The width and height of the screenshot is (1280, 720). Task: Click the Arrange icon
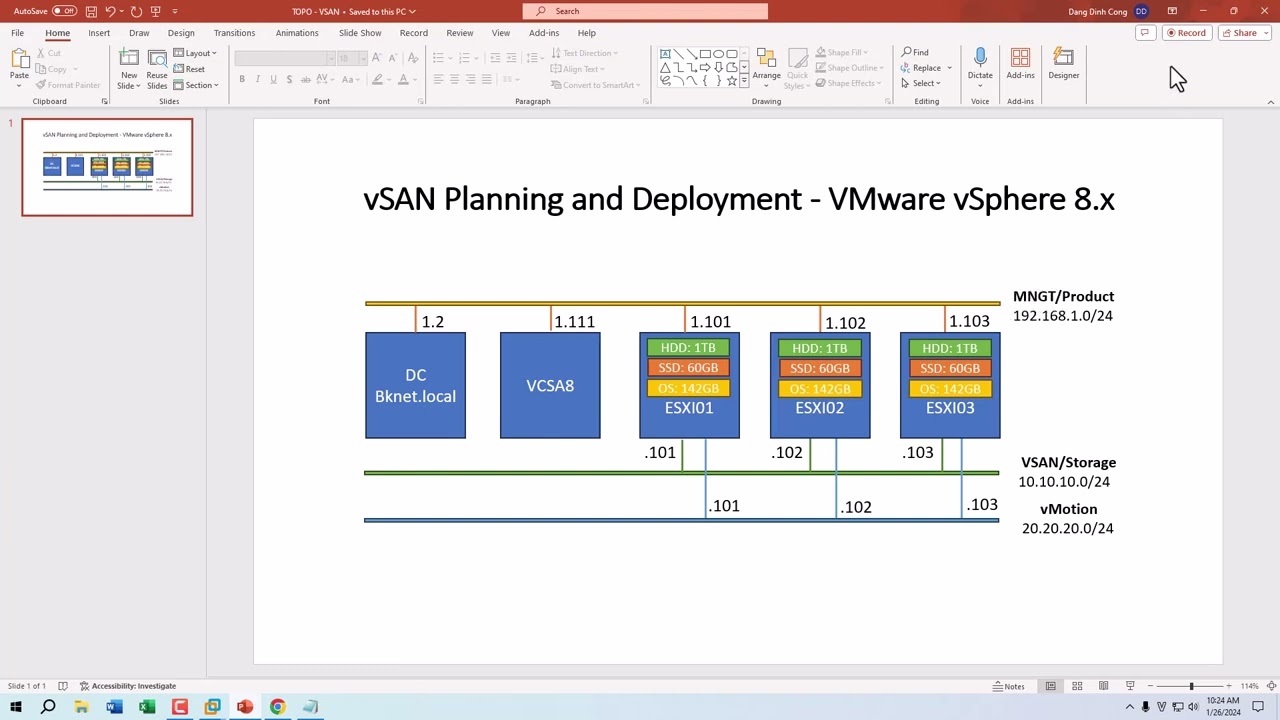766,58
